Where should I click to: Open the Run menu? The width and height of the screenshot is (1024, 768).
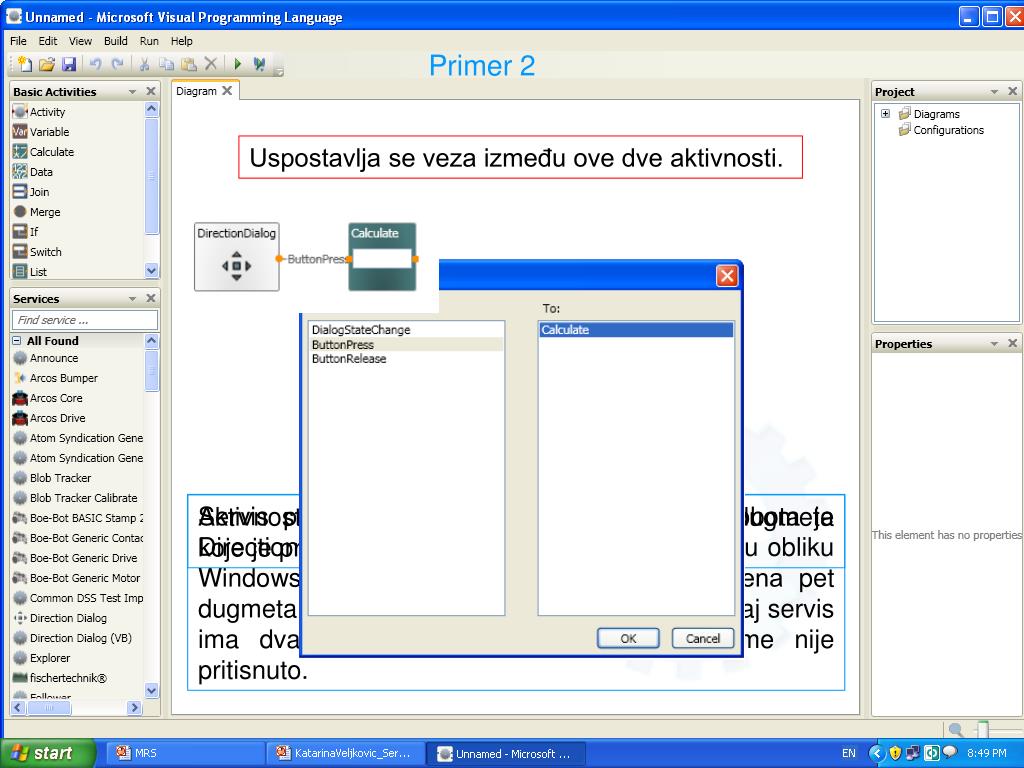pos(149,40)
